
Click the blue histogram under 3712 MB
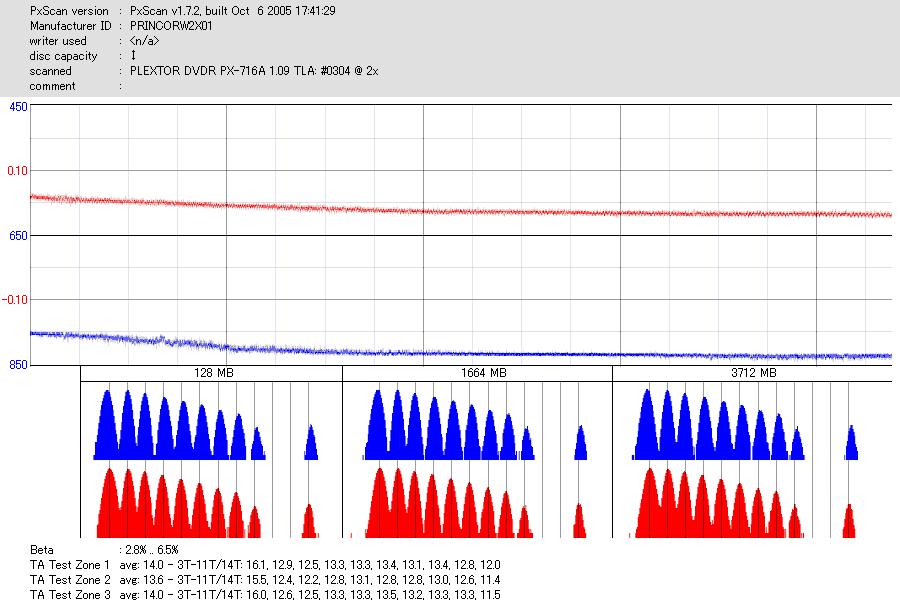point(745,425)
